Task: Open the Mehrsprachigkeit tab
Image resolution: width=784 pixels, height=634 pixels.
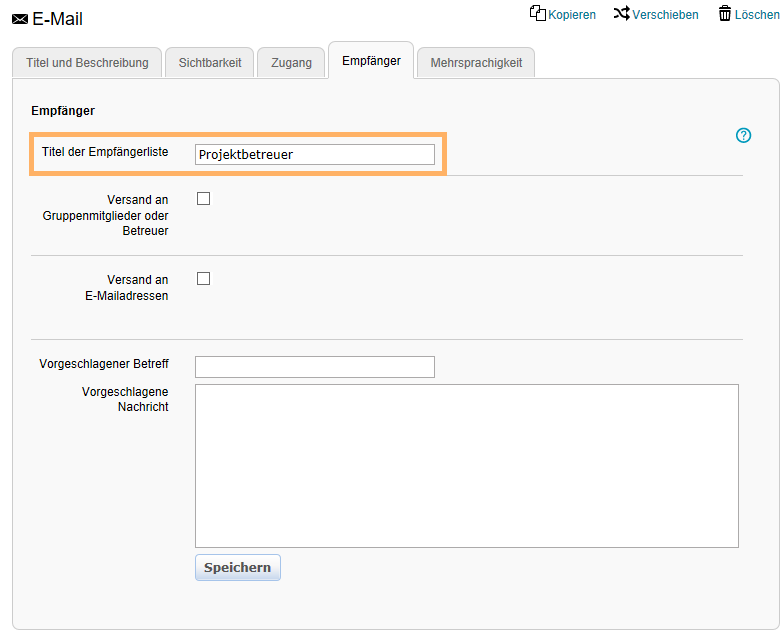Action: coord(476,62)
